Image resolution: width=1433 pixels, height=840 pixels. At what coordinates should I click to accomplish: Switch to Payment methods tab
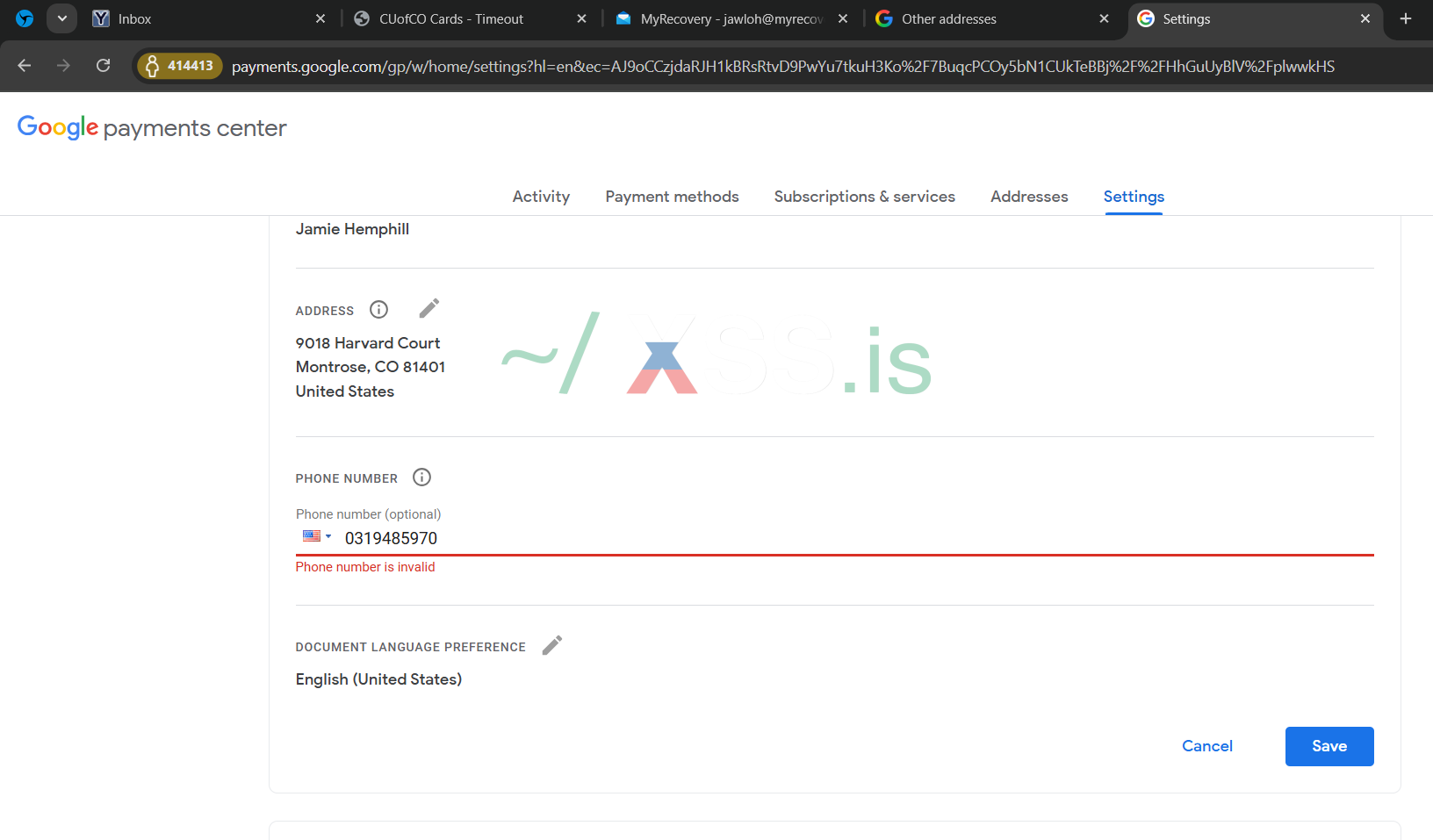672,197
